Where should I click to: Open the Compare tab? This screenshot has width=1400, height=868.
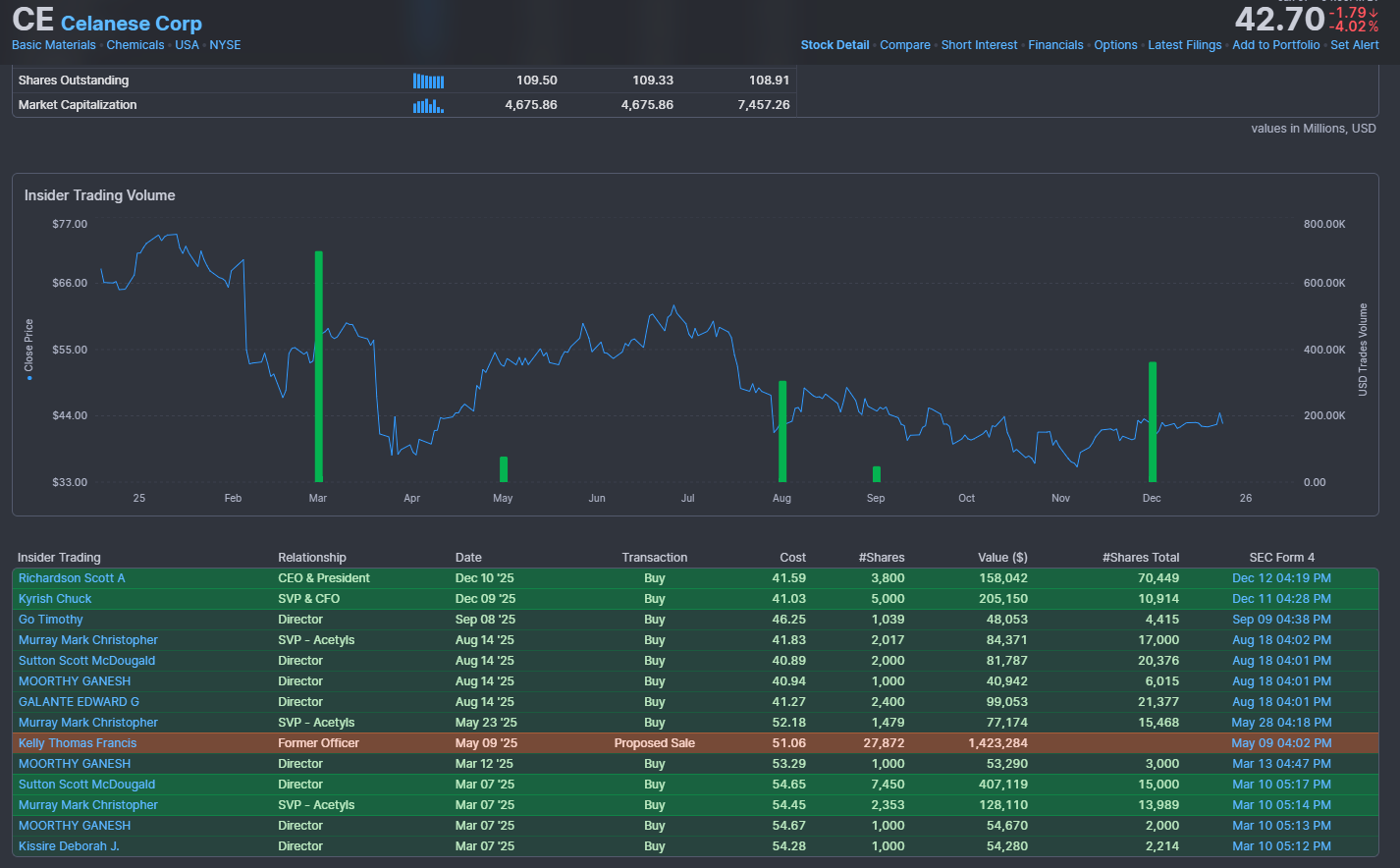(x=905, y=45)
